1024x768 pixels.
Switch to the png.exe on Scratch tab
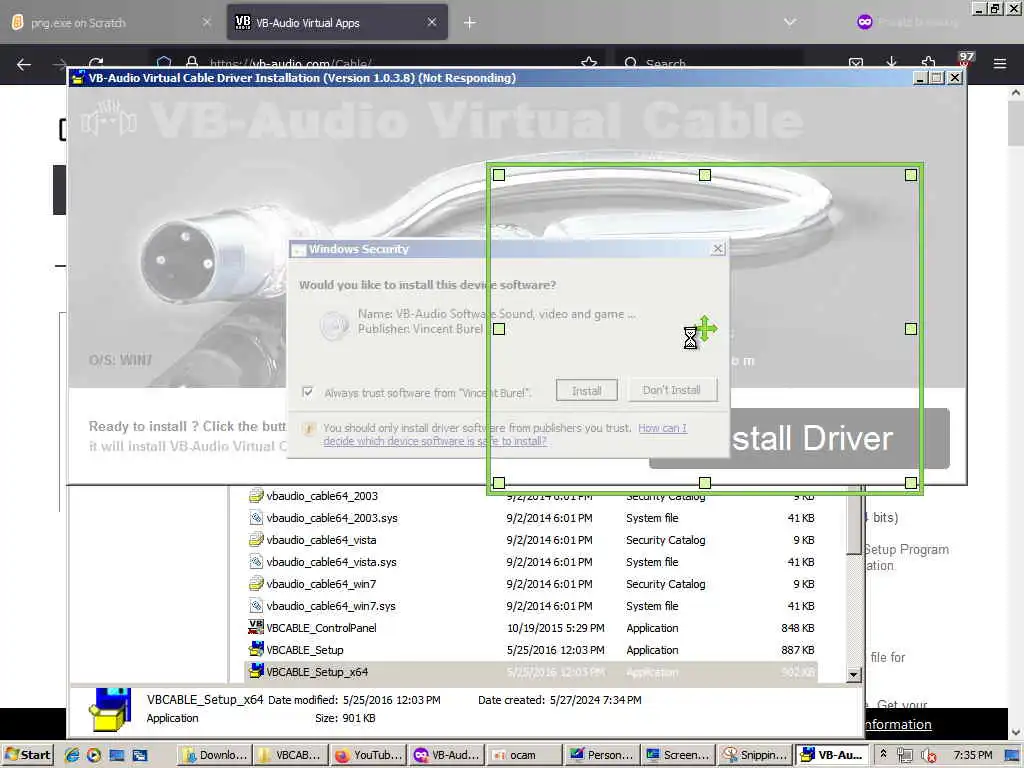point(113,23)
